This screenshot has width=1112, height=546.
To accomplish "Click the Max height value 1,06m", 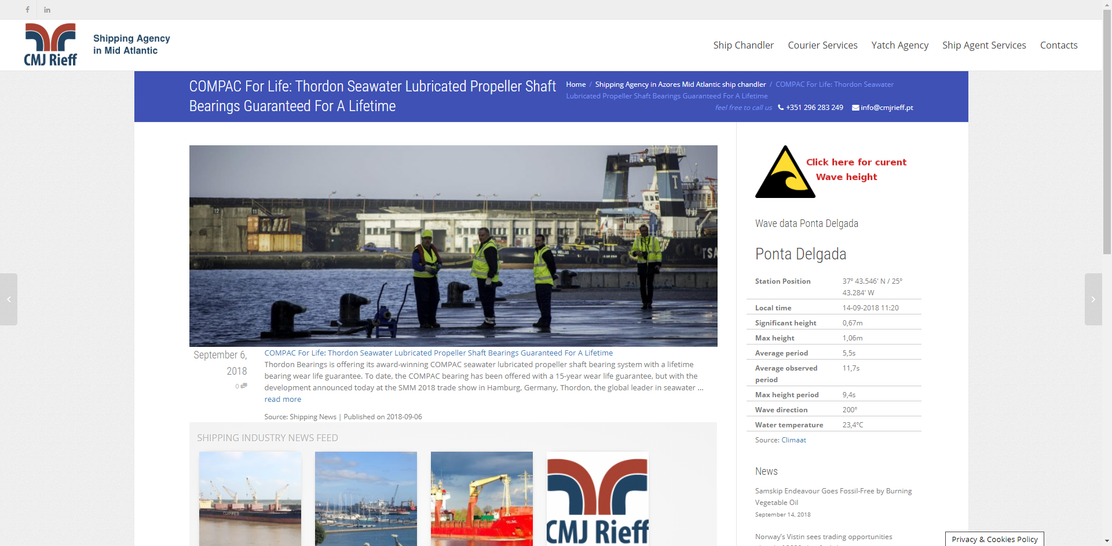I will [x=852, y=338].
